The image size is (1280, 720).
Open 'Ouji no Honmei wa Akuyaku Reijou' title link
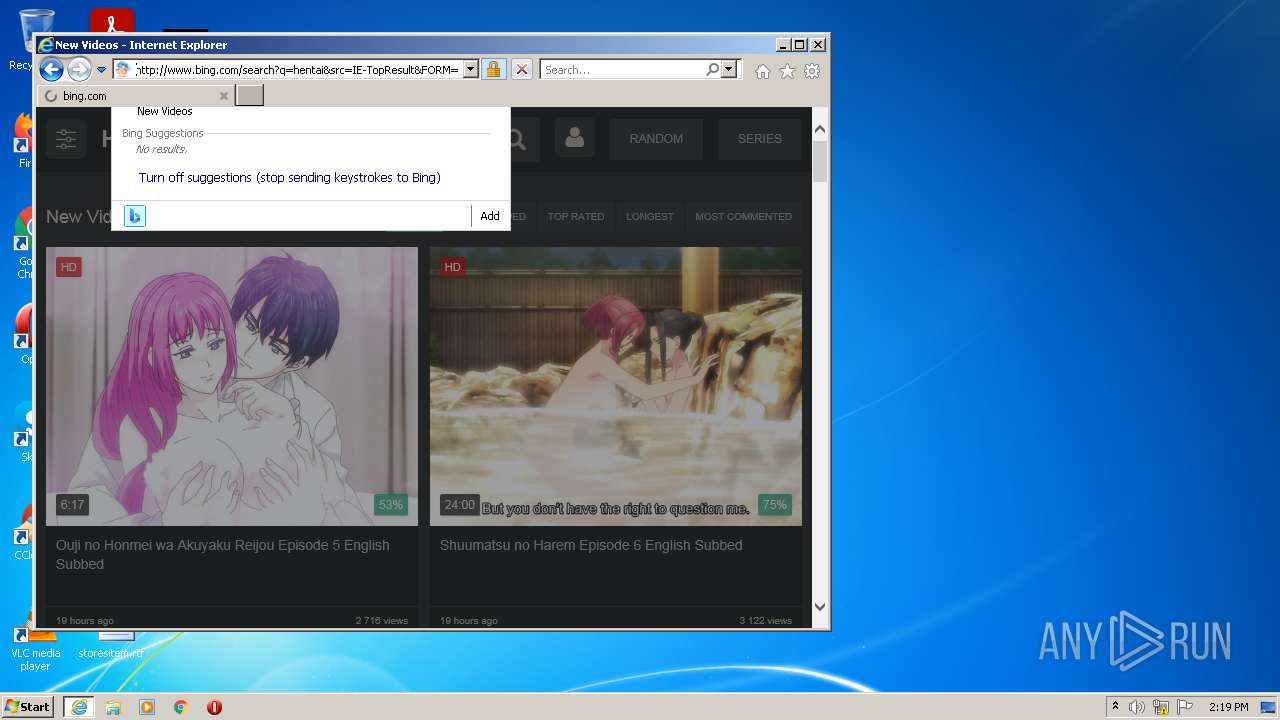pyautogui.click(x=223, y=554)
